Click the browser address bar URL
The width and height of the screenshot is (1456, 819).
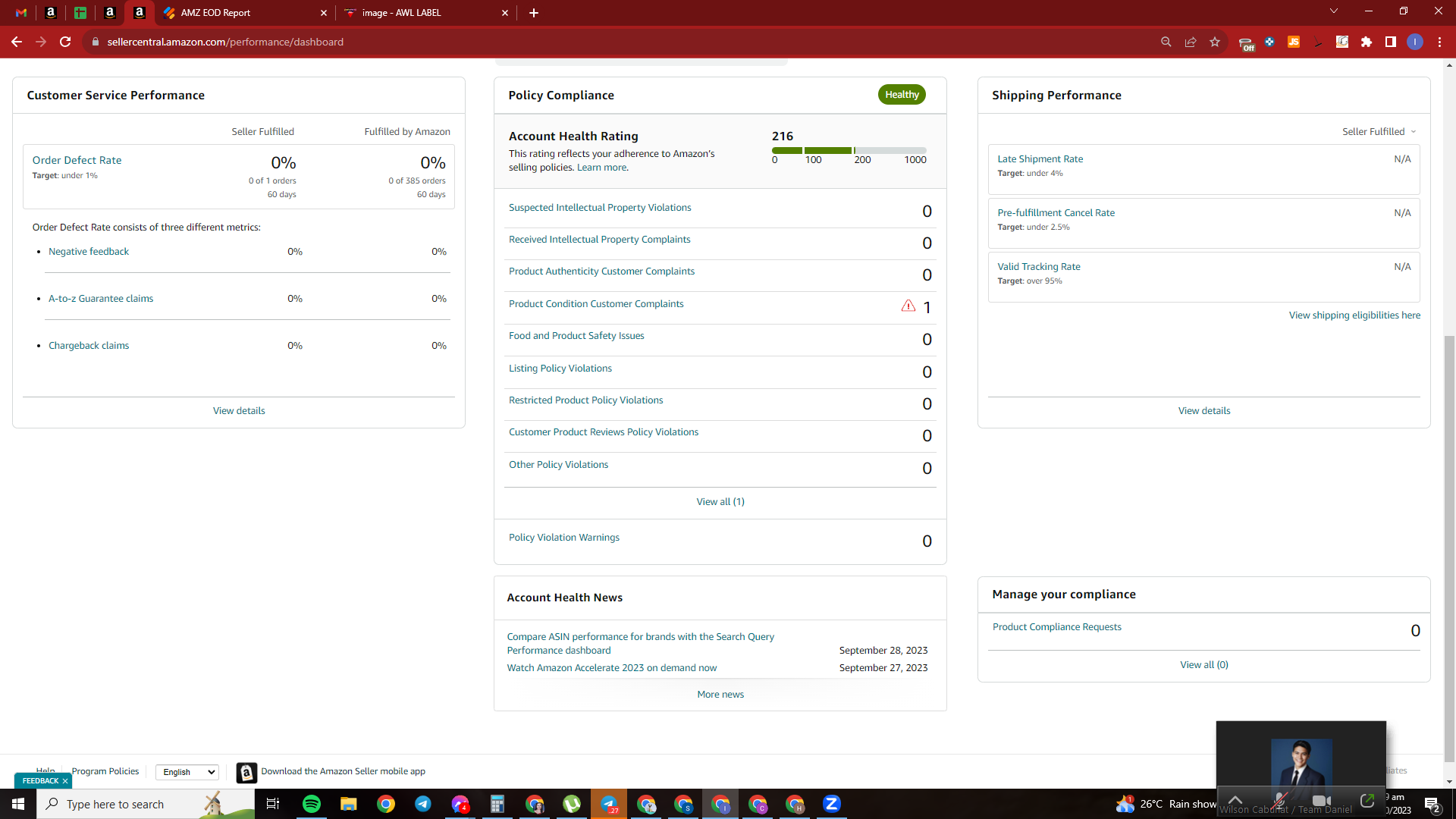[x=225, y=42]
